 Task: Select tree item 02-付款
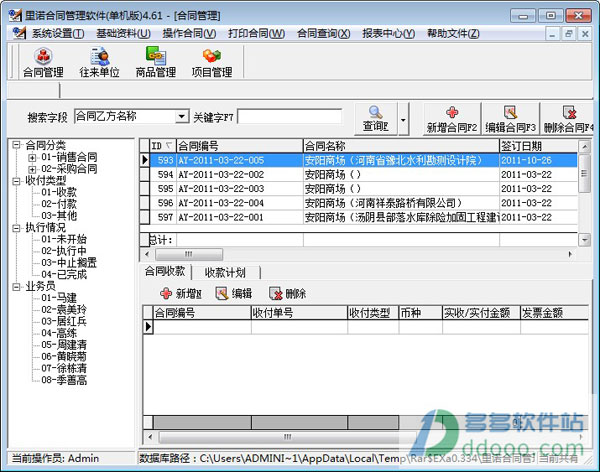click(x=59, y=204)
